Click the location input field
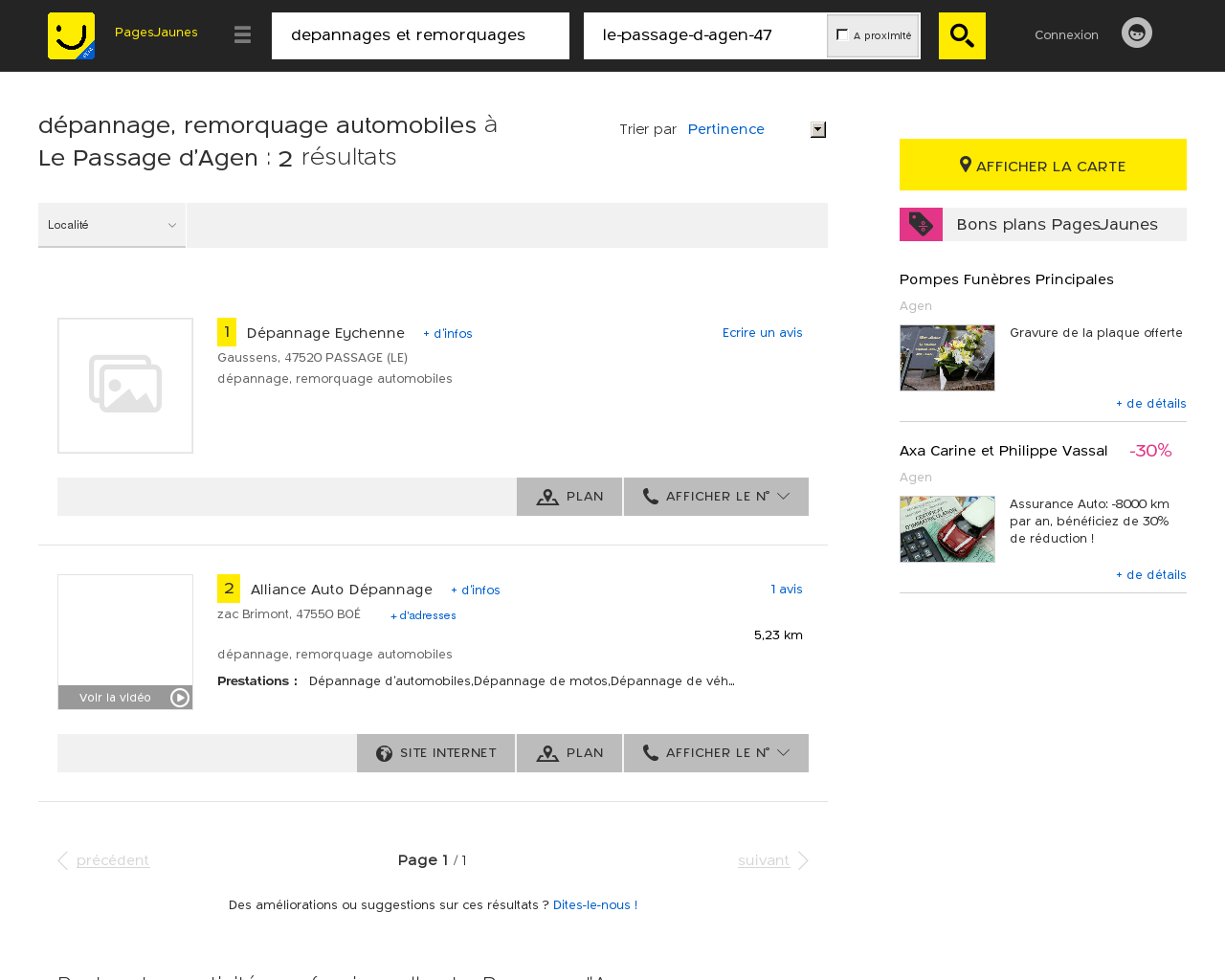The height and width of the screenshot is (980, 1225). click(x=705, y=35)
